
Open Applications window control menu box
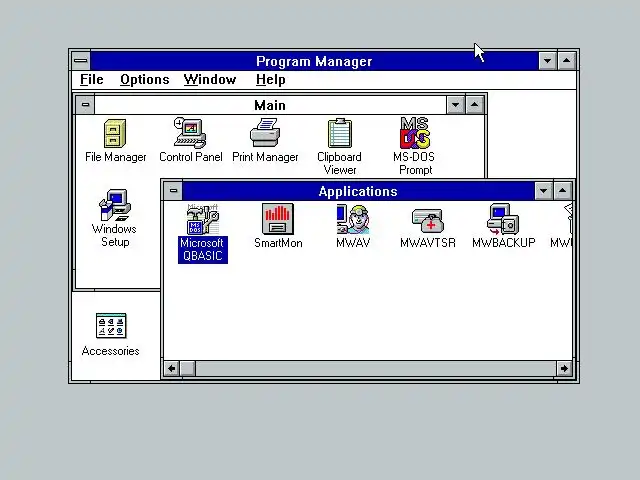(173, 191)
